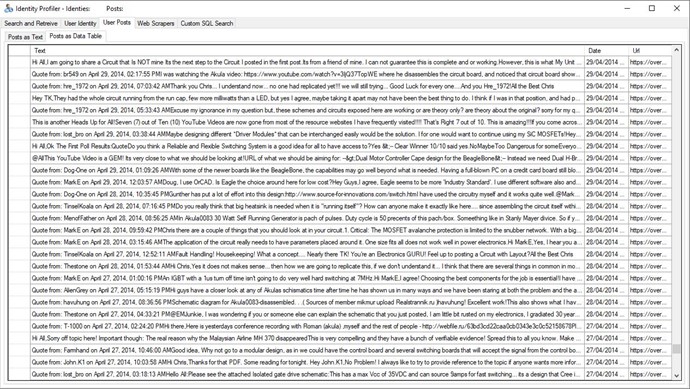Viewport: 690px width, 389px height.
Task: Maximize the Identity Profiler window
Action: [652, 8]
